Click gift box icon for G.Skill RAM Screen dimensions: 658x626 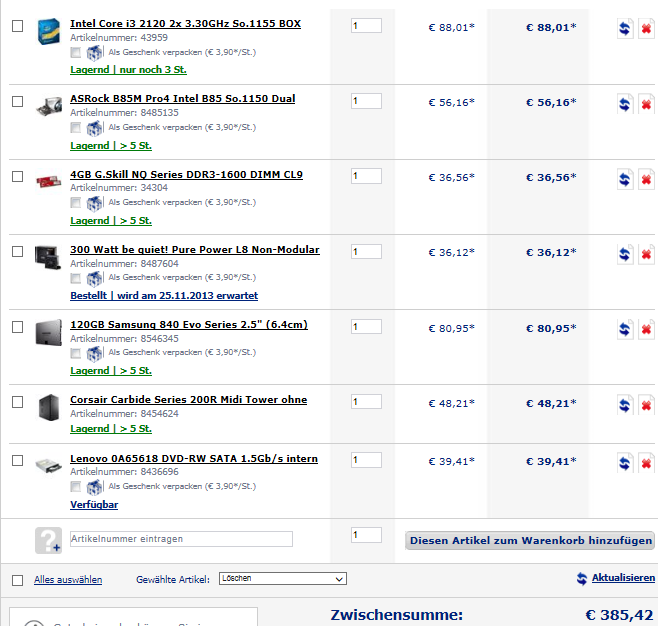[x=94, y=203]
